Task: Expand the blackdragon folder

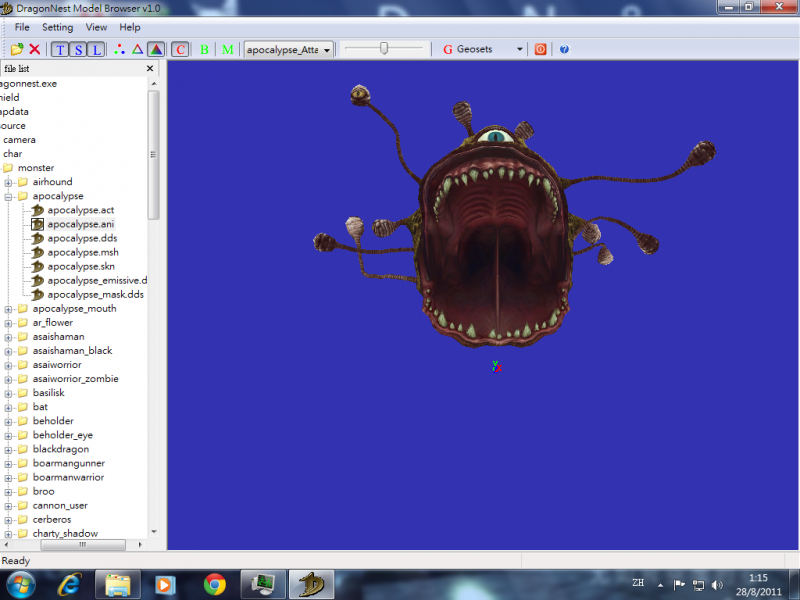Action: [x=8, y=450]
